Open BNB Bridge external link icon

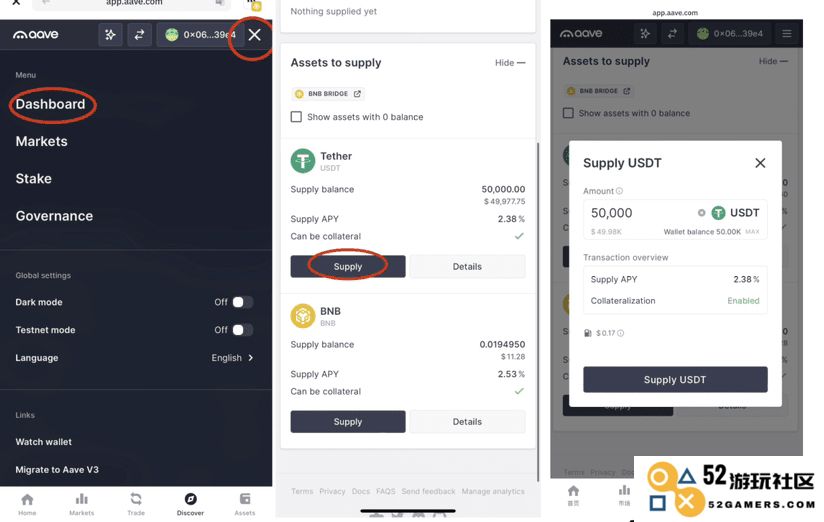(357, 94)
